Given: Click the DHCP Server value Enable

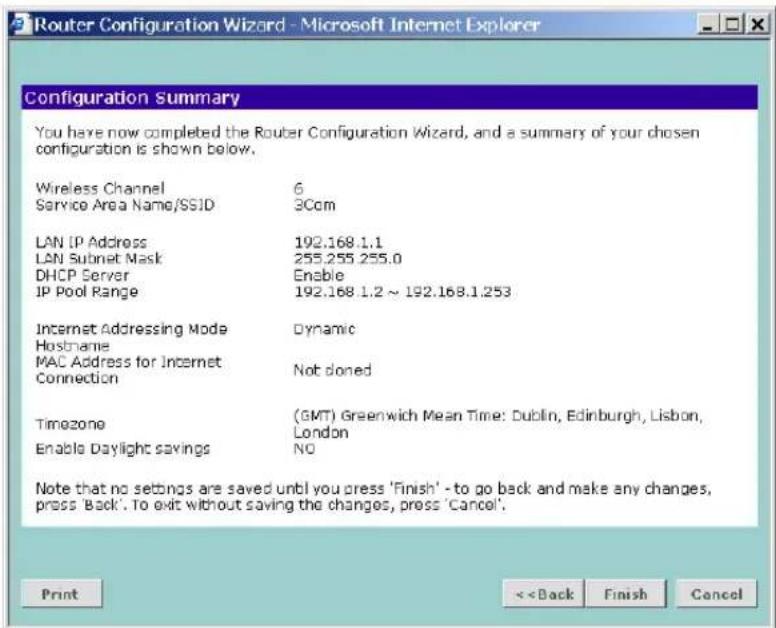Looking at the screenshot, I should click(319, 275).
